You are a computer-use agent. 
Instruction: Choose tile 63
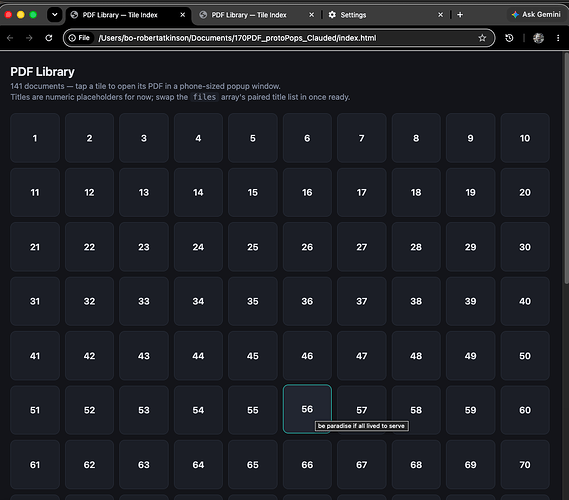click(x=144, y=464)
